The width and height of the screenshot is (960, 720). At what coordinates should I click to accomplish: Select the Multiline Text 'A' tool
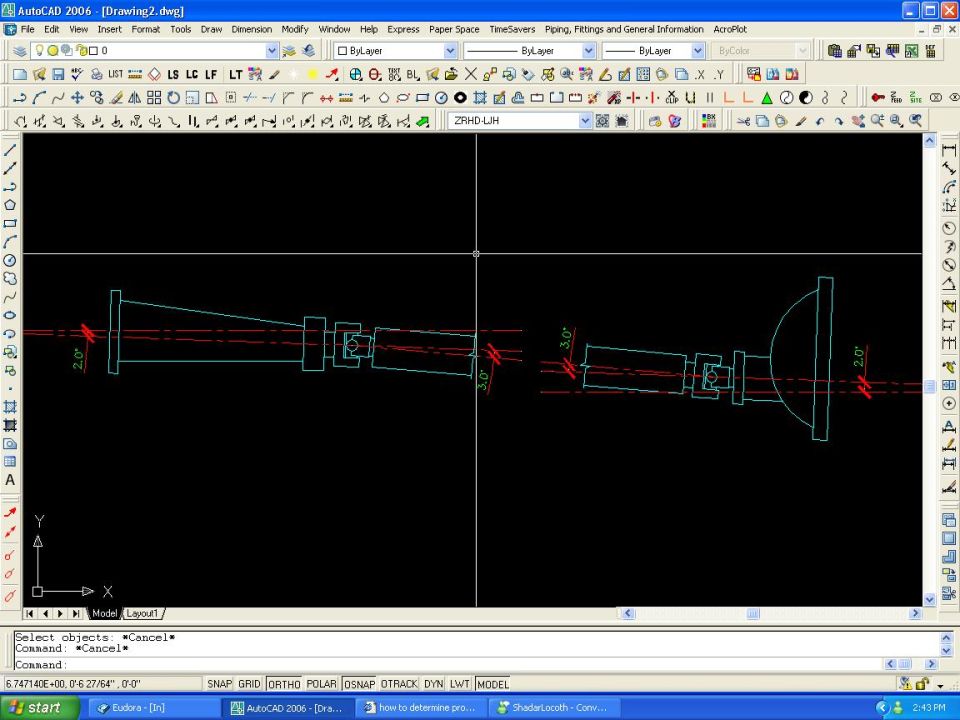(x=10, y=480)
